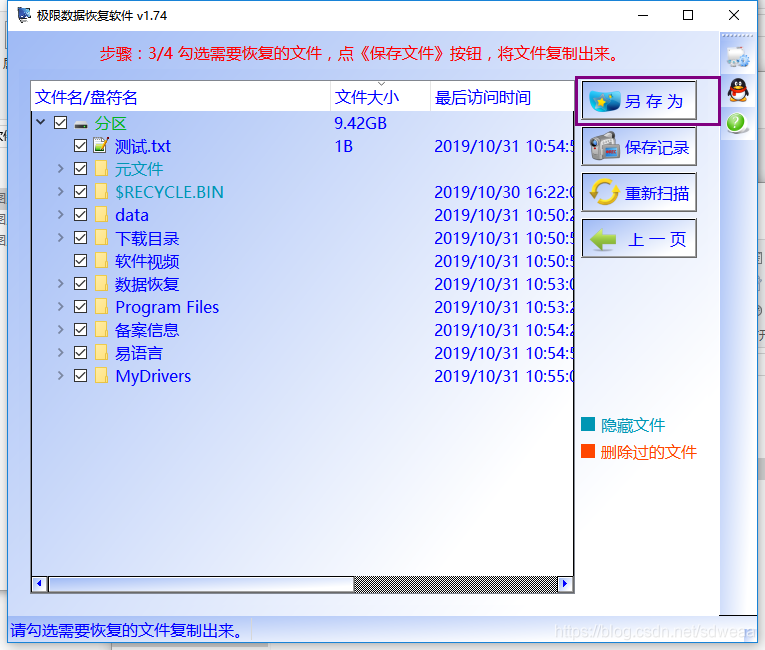Click the folder icon of 软件视频
This screenshot has height=650, width=765.
(x=101, y=260)
